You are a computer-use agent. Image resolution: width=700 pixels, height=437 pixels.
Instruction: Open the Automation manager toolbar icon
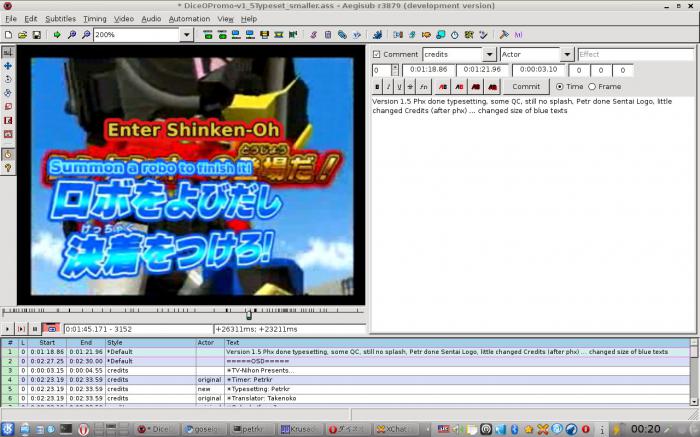(378, 34)
